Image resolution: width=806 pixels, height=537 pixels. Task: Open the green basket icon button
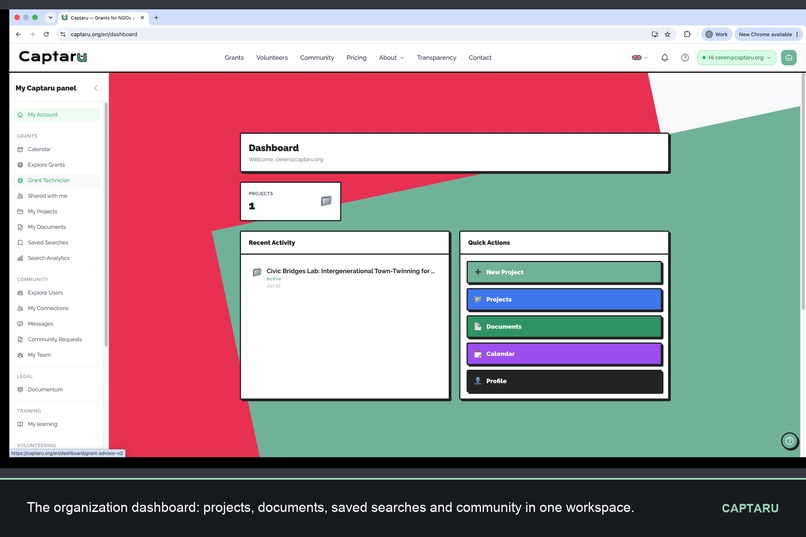tap(789, 58)
